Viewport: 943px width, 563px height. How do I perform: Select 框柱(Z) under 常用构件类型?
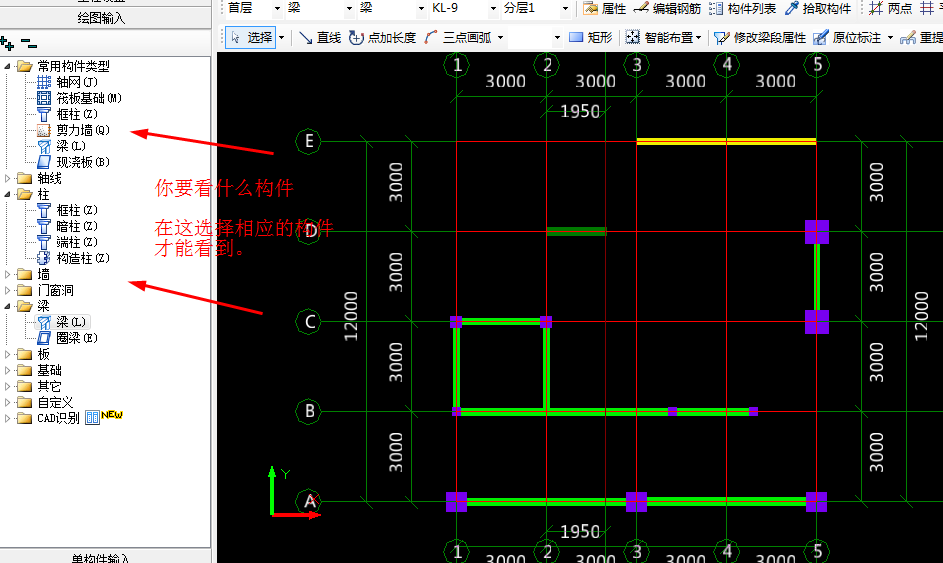tap(67, 114)
